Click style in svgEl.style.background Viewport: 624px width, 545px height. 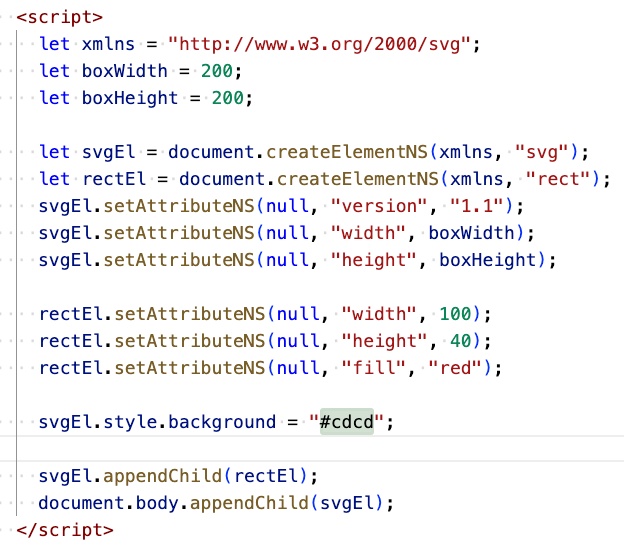click(x=130, y=422)
